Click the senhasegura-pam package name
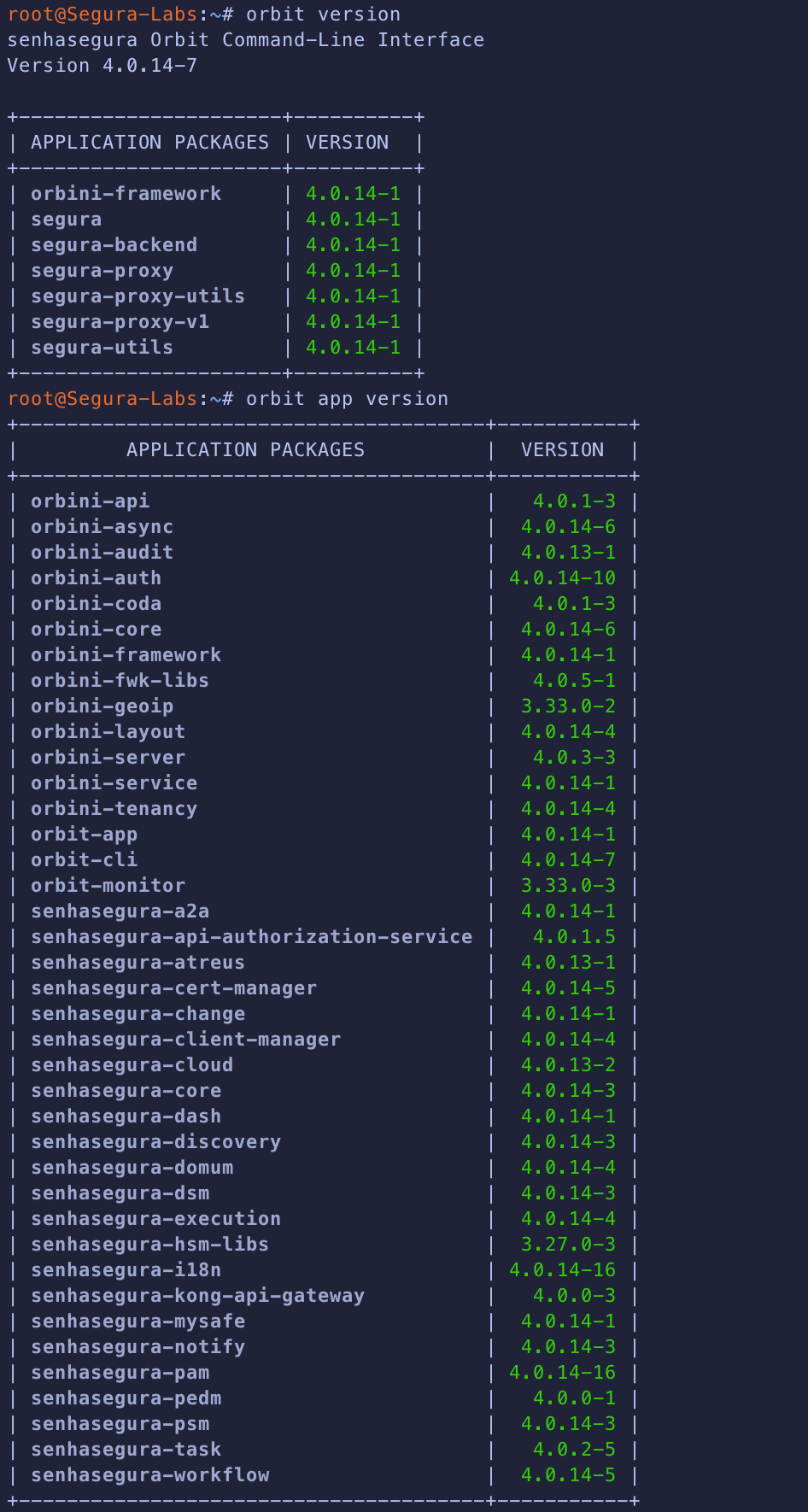The width and height of the screenshot is (808, 1512). (120, 1373)
